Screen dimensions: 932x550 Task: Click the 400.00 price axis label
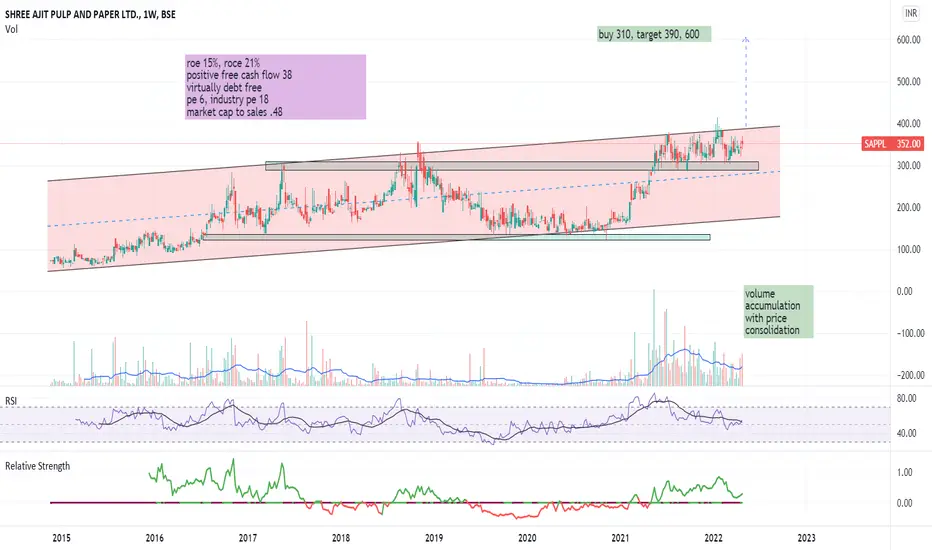[908, 124]
